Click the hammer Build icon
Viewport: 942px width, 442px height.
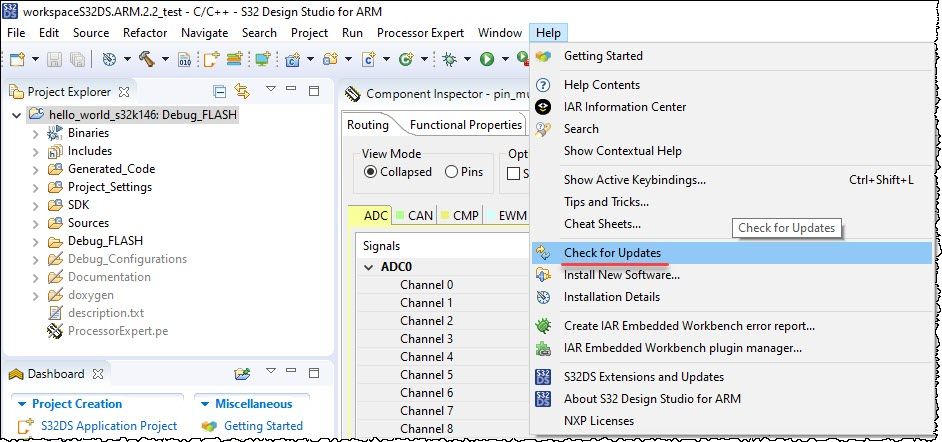coord(146,59)
